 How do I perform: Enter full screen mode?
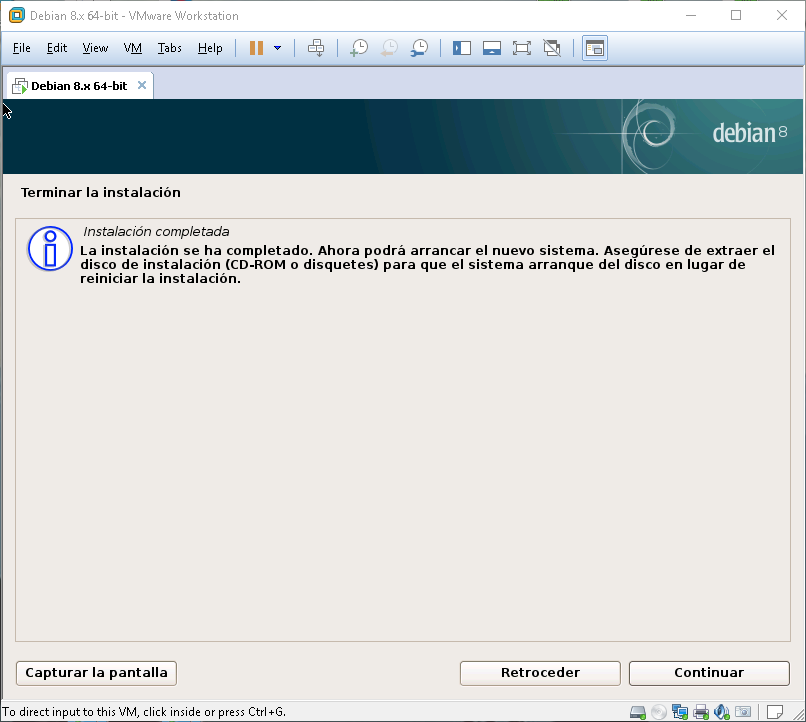point(521,48)
